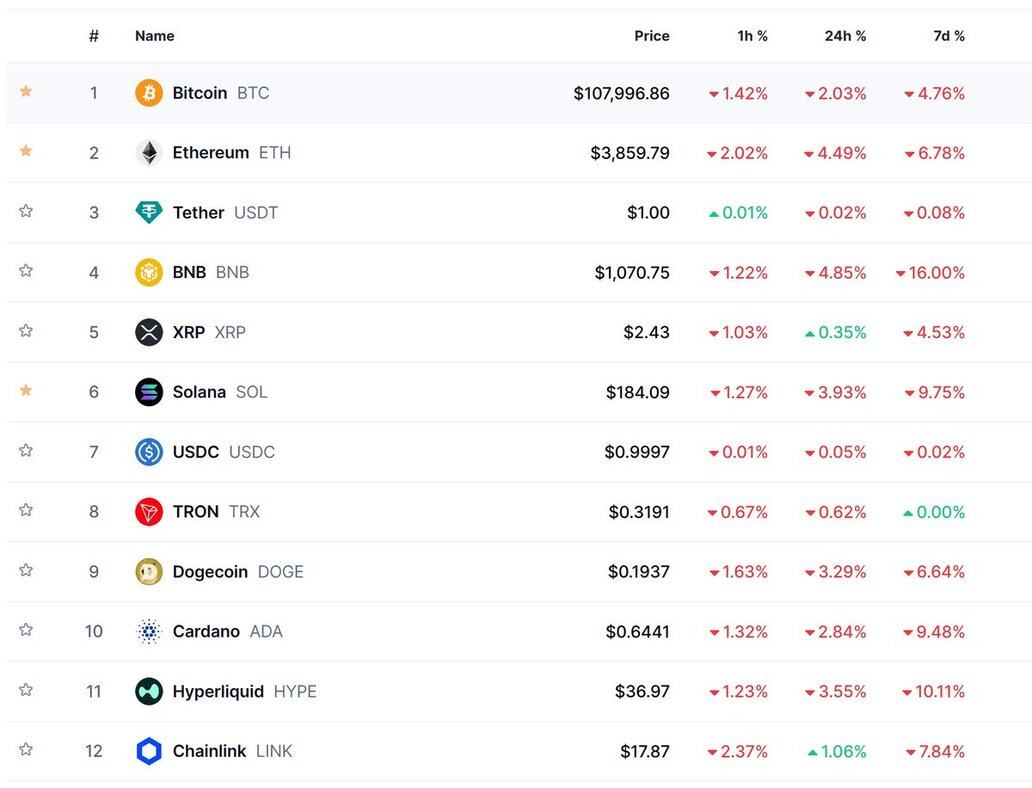Sort by the 24h % column header
1032x788 pixels.
pyautogui.click(x=845, y=36)
